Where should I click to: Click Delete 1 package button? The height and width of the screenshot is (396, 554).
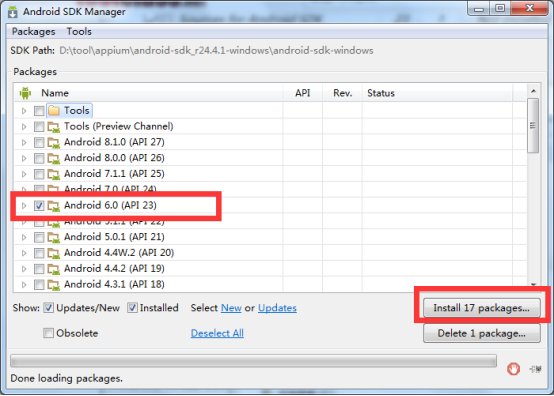482,333
